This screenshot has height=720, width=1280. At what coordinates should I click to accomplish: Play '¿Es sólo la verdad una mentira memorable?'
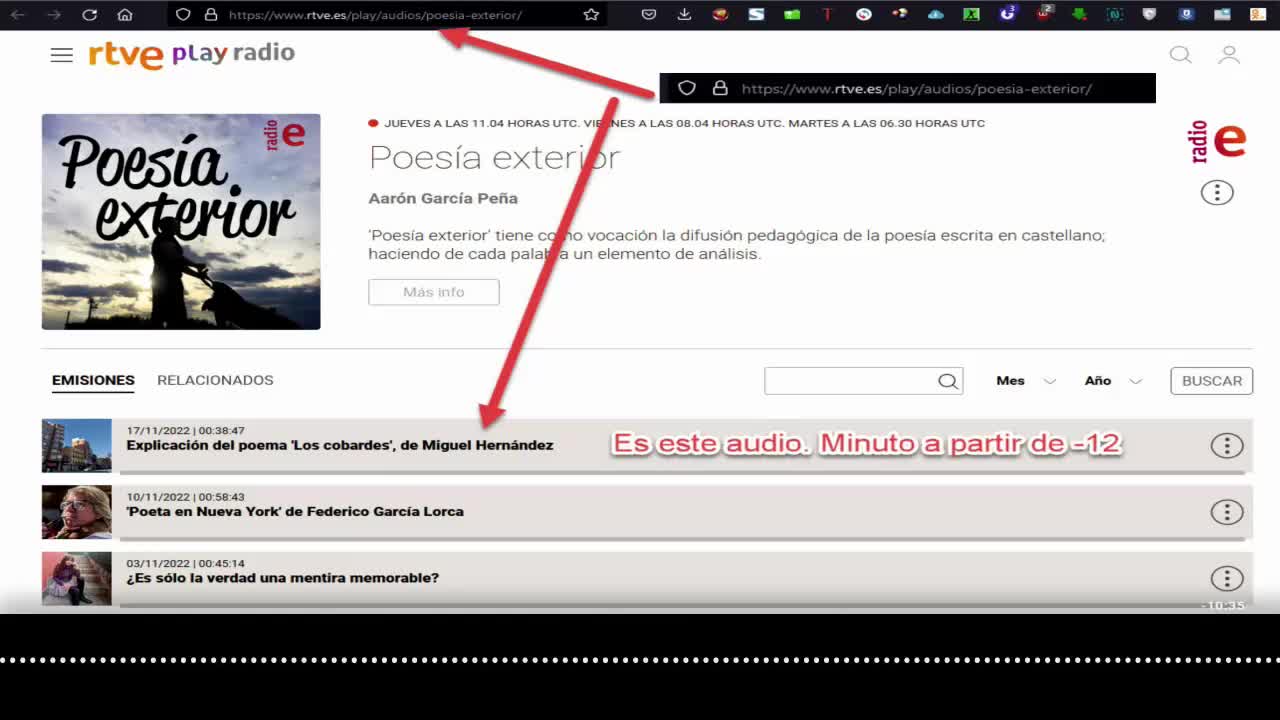(x=283, y=578)
